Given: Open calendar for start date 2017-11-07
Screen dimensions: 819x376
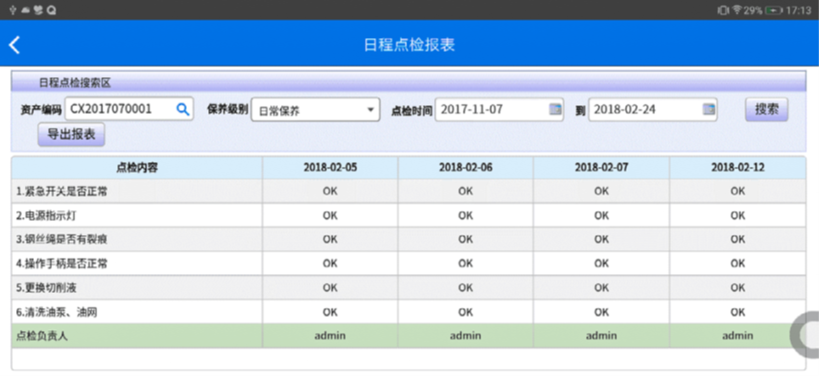Looking at the screenshot, I should 555,109.
